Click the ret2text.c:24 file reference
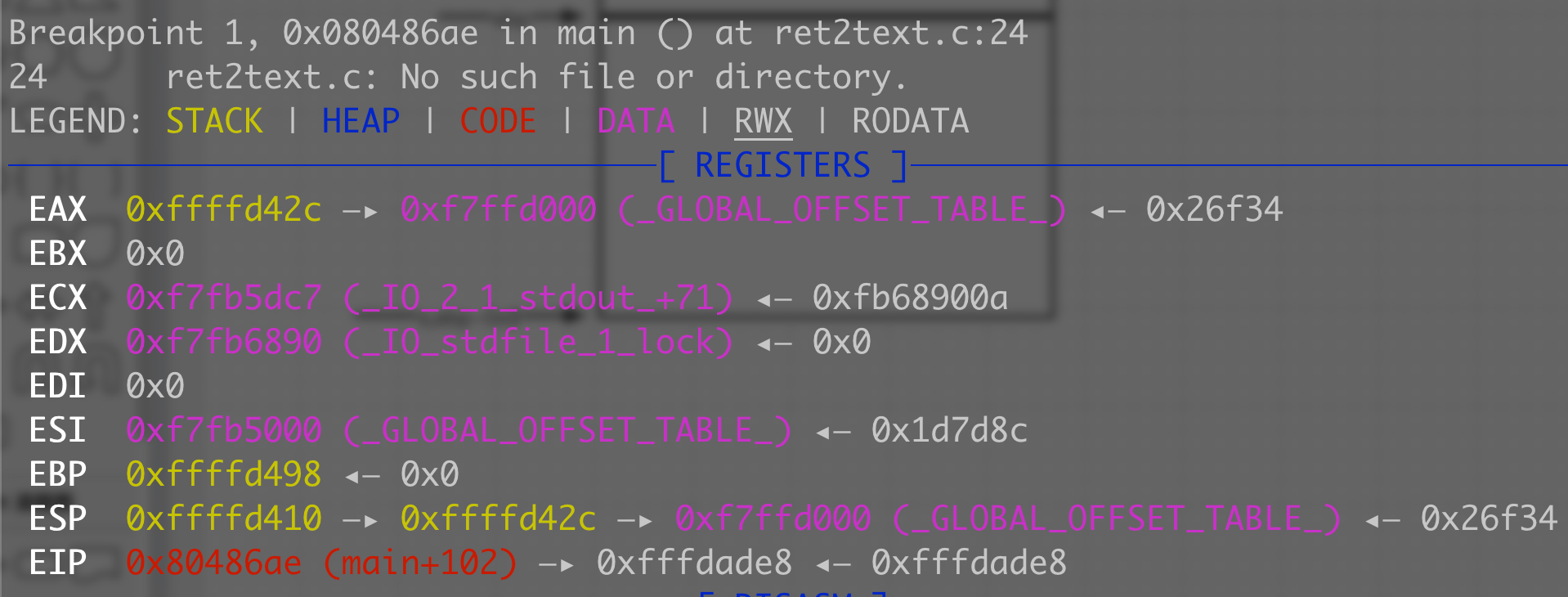 point(901,33)
